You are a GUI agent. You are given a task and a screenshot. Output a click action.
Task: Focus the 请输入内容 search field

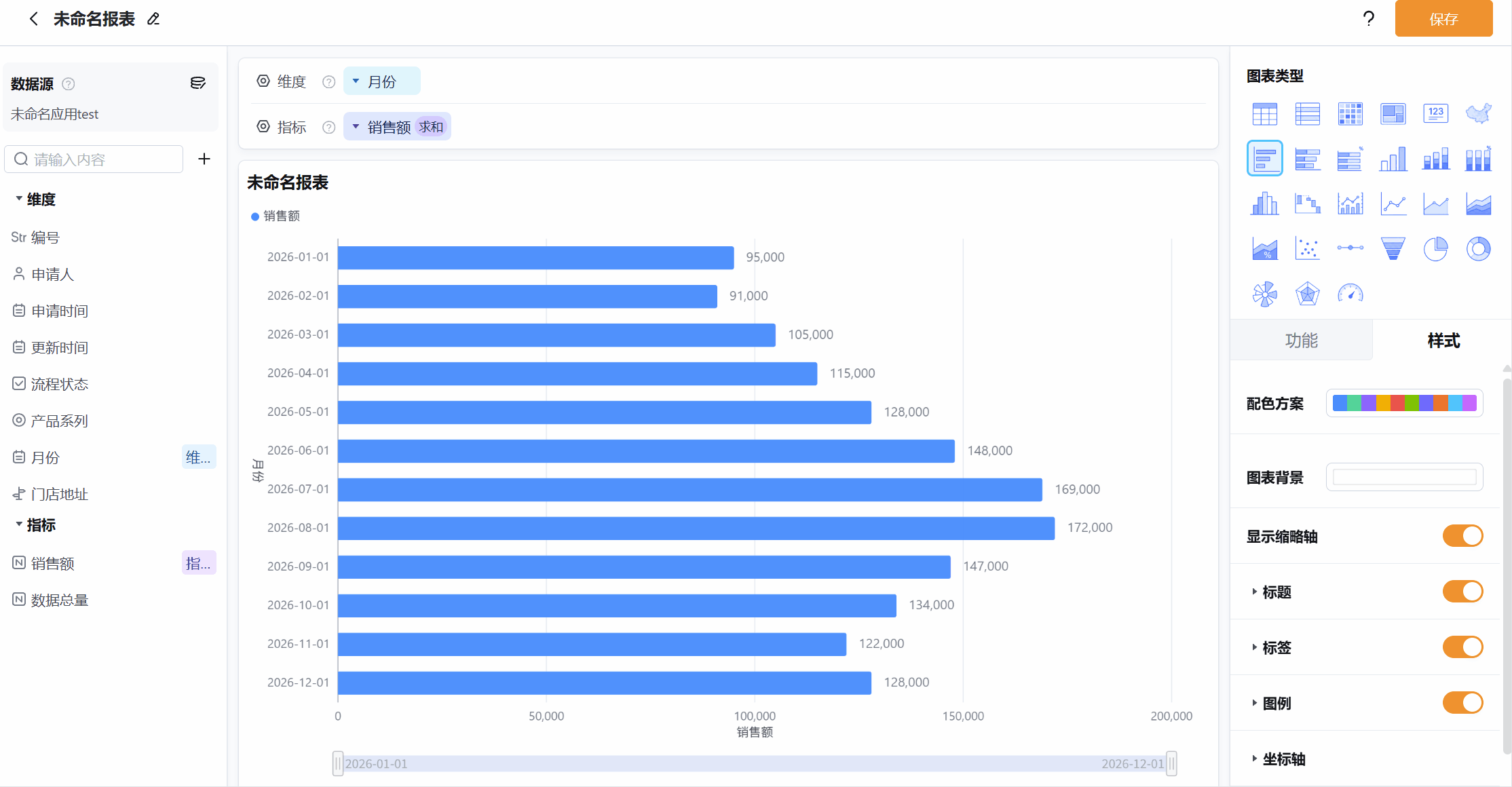[x=94, y=159]
